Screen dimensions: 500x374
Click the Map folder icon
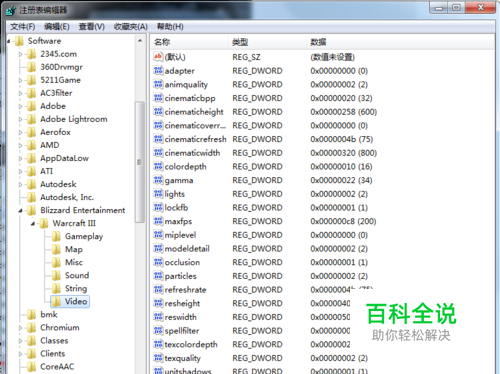56,249
